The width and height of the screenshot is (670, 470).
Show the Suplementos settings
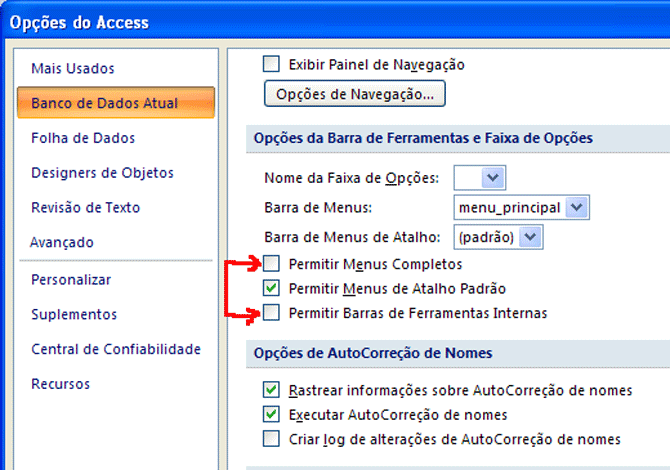tap(74, 314)
